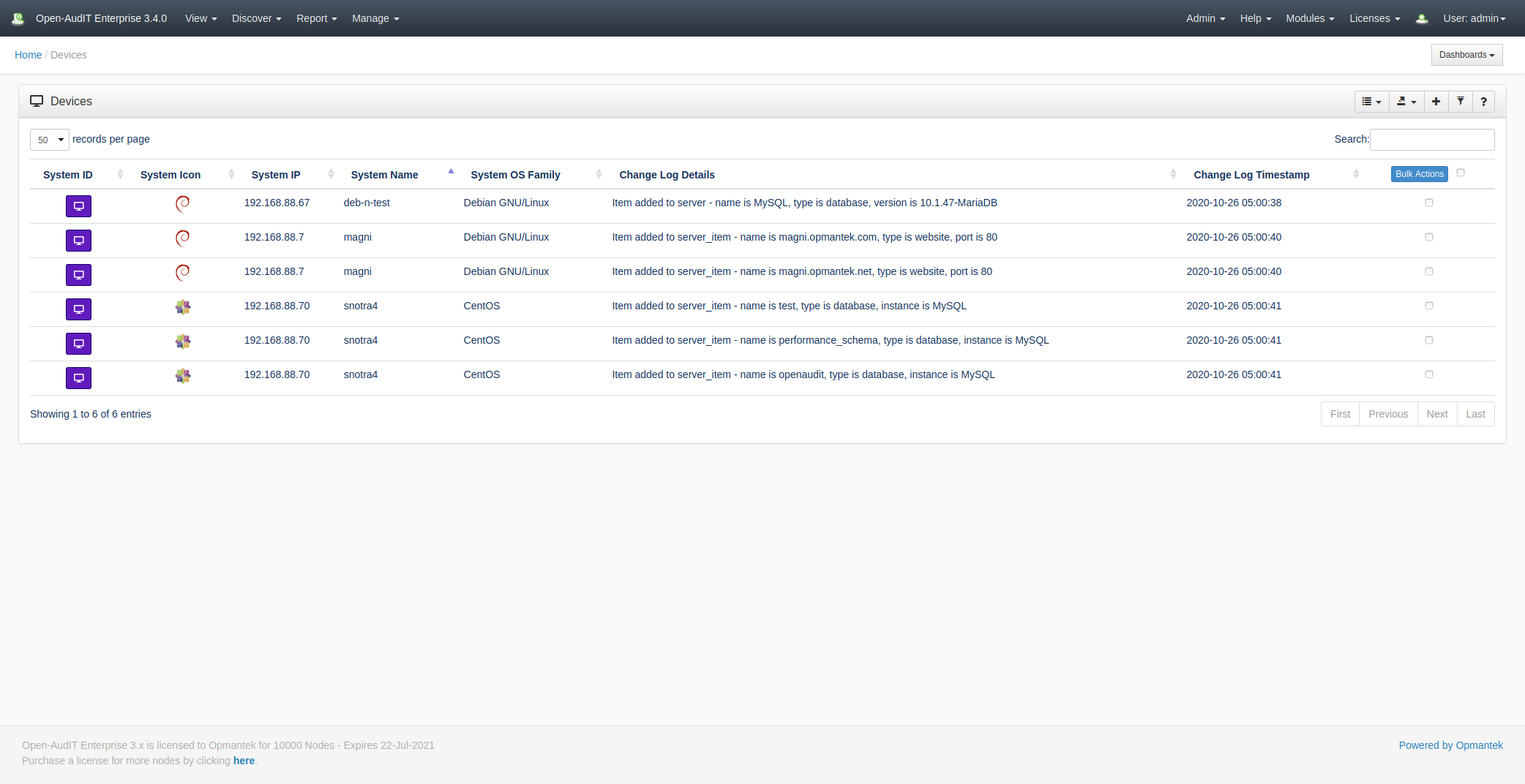Follow the Powered by Opmantek link
Screen dimensions: 1525x784
1450,745
